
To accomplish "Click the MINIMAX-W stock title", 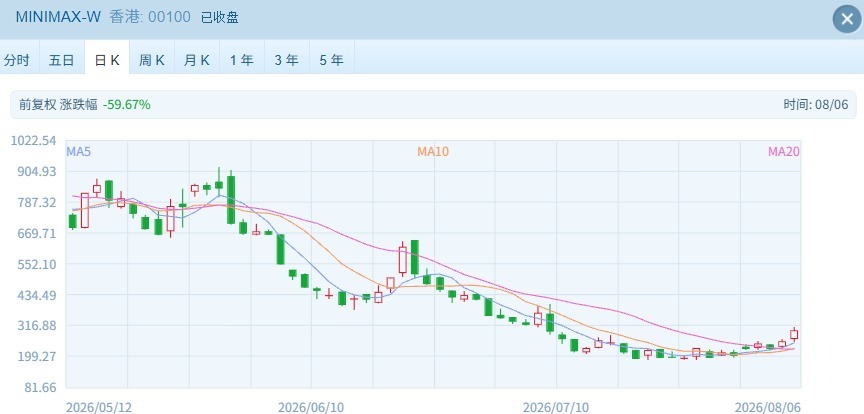I will [x=58, y=17].
